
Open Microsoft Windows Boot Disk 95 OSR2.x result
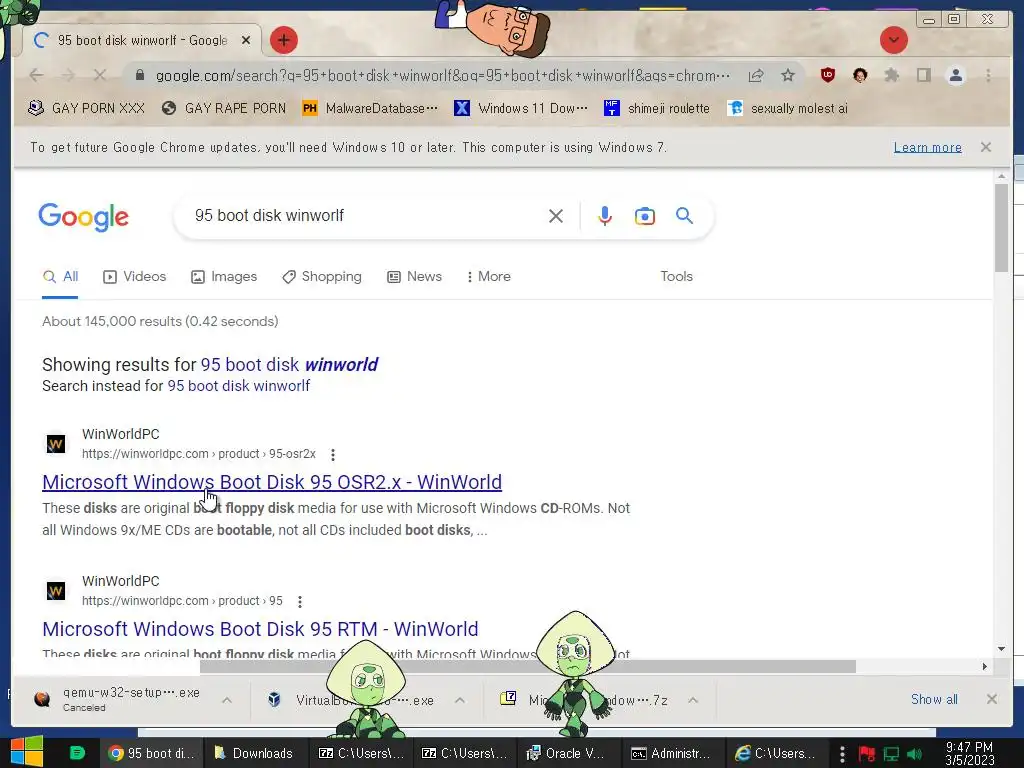(x=272, y=482)
